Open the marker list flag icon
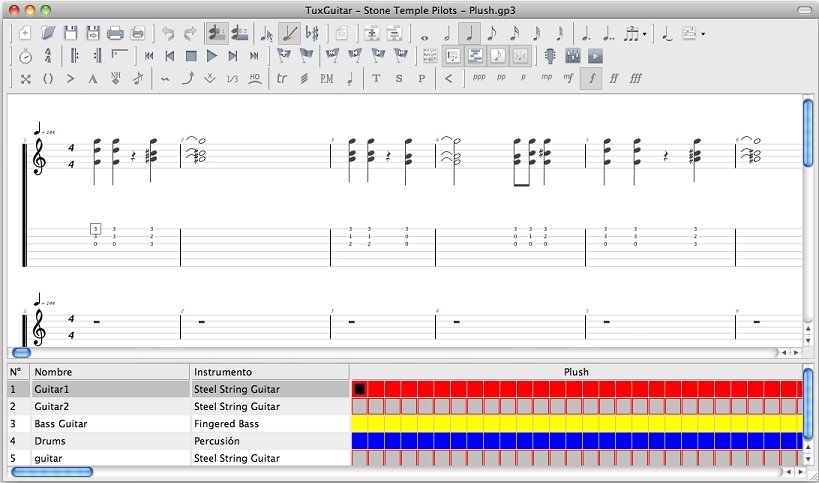Screen dimensions: 819x483 306,55
